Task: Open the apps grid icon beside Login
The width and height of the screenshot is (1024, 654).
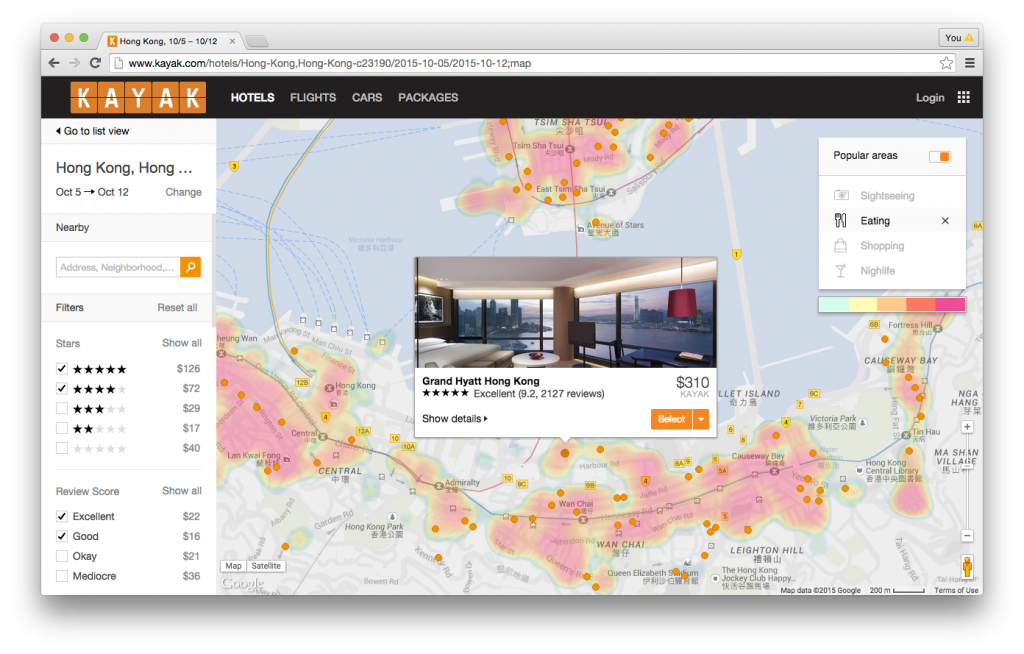Action: pyautogui.click(x=963, y=97)
